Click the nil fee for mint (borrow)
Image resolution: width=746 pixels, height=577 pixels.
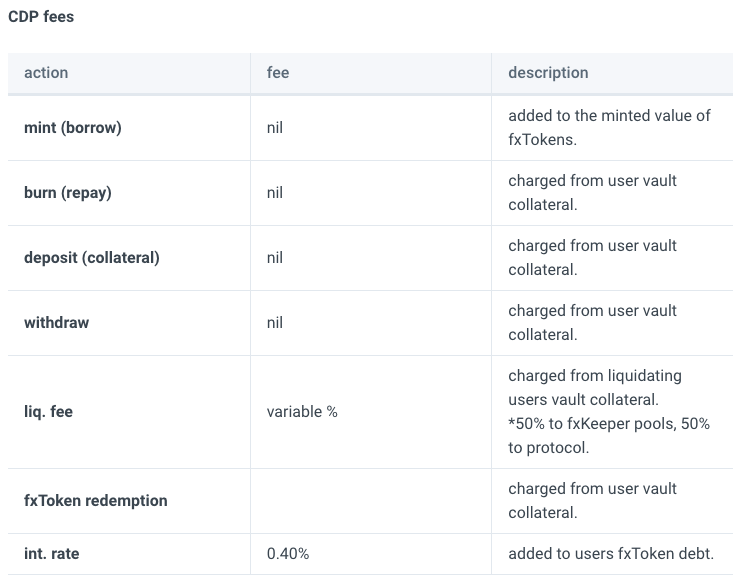pos(275,127)
